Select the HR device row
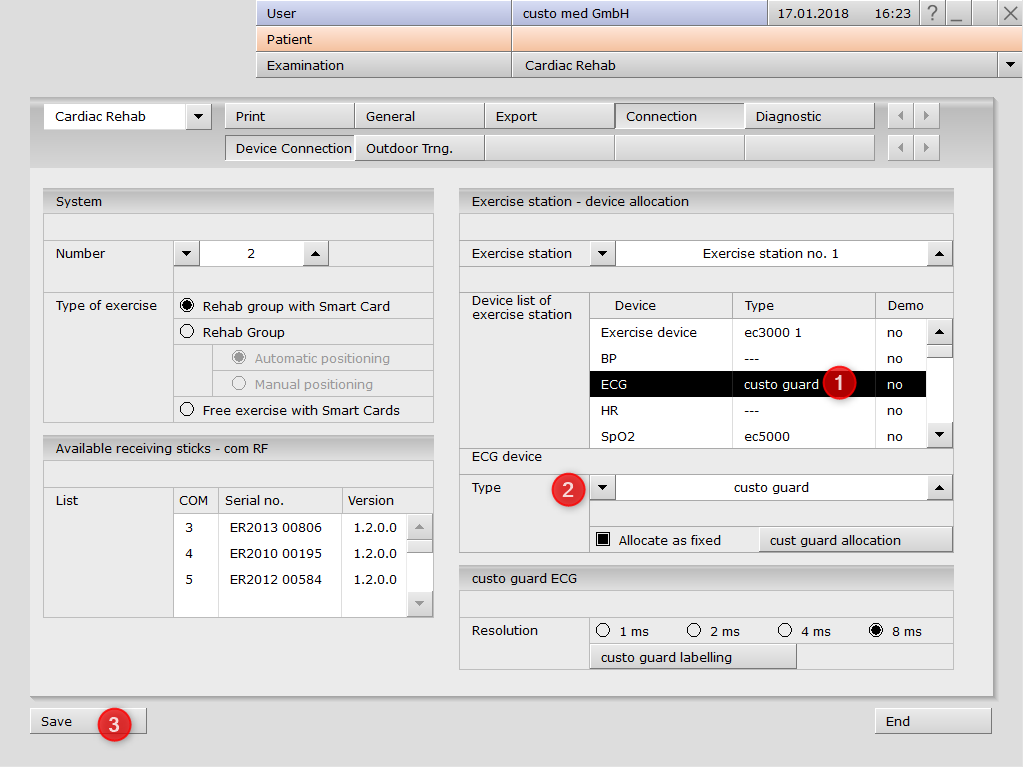 click(758, 410)
